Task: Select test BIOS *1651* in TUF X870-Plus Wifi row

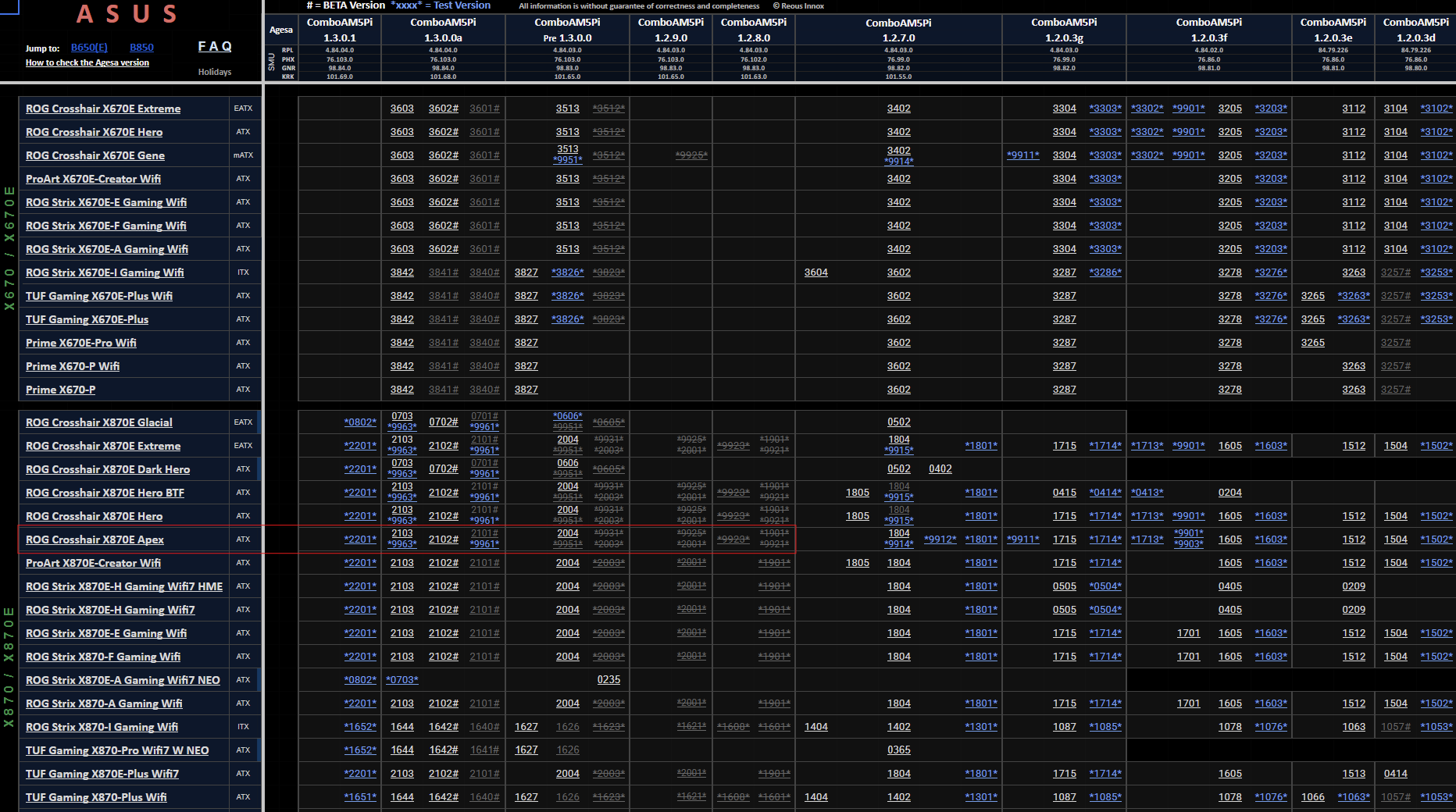Action: pos(361,797)
